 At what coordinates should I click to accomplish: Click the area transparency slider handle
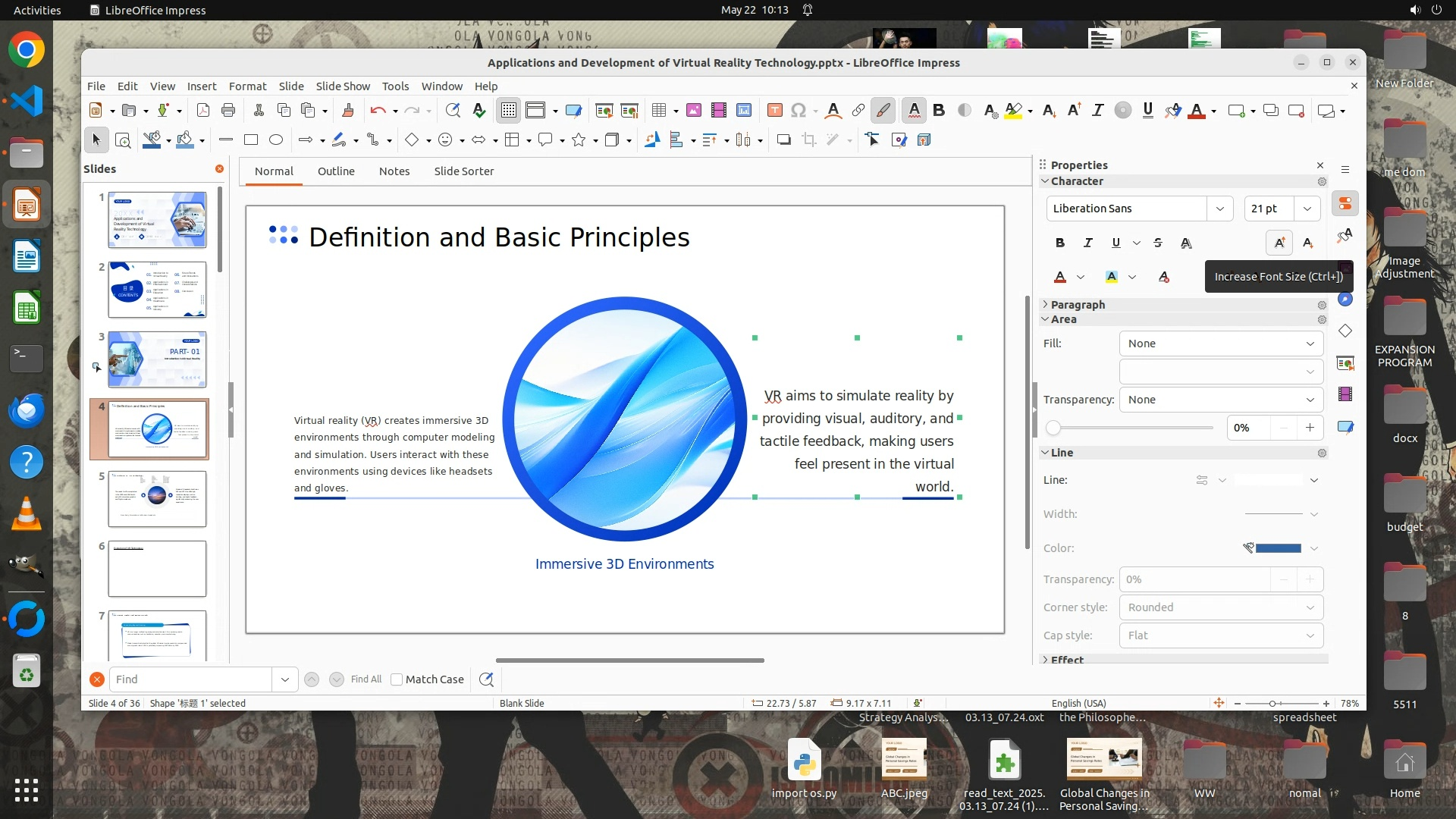point(1053,428)
